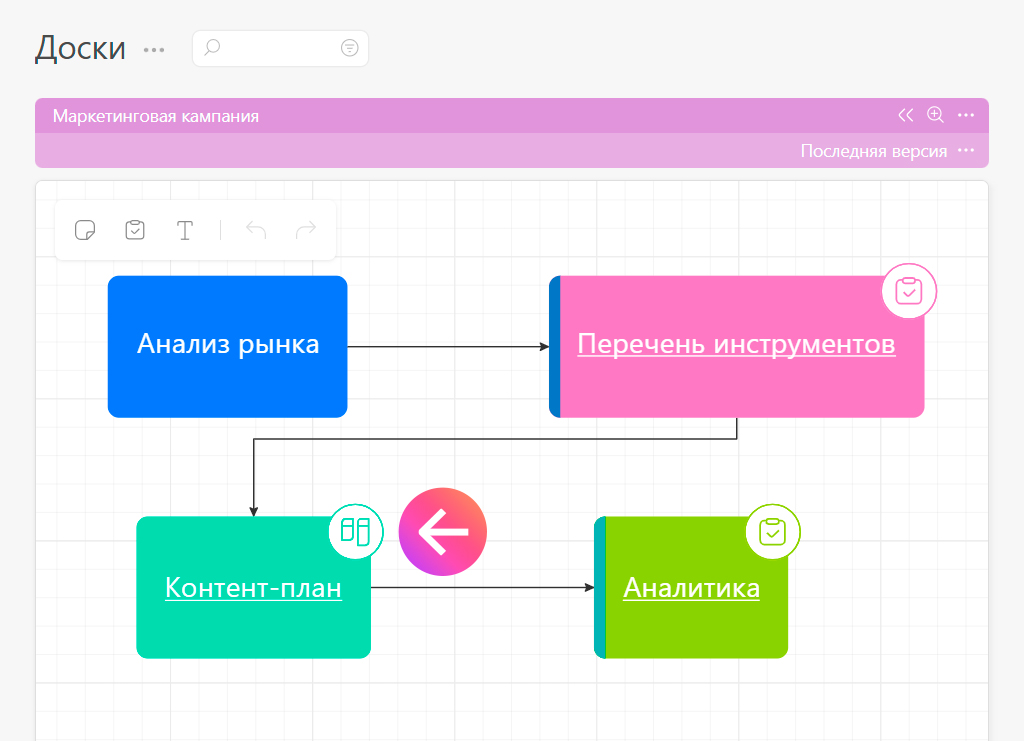The width and height of the screenshot is (1024, 741).
Task: Open Доски heading more options menu
Action: 154,49
